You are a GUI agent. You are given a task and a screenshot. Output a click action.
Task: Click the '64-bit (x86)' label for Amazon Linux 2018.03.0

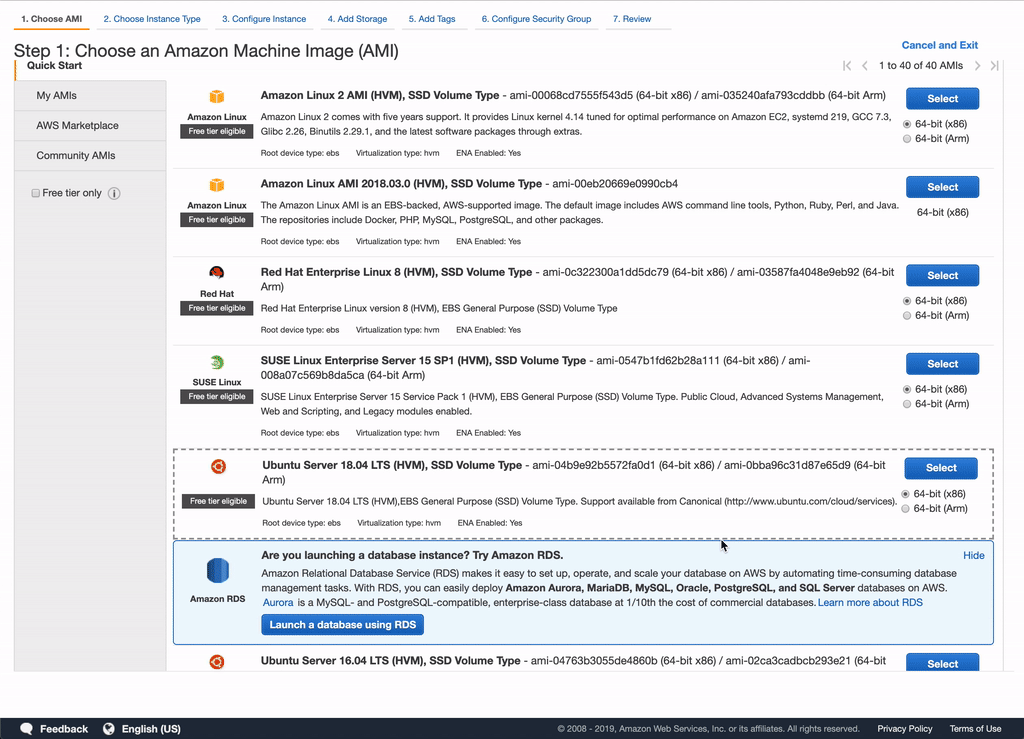942,212
